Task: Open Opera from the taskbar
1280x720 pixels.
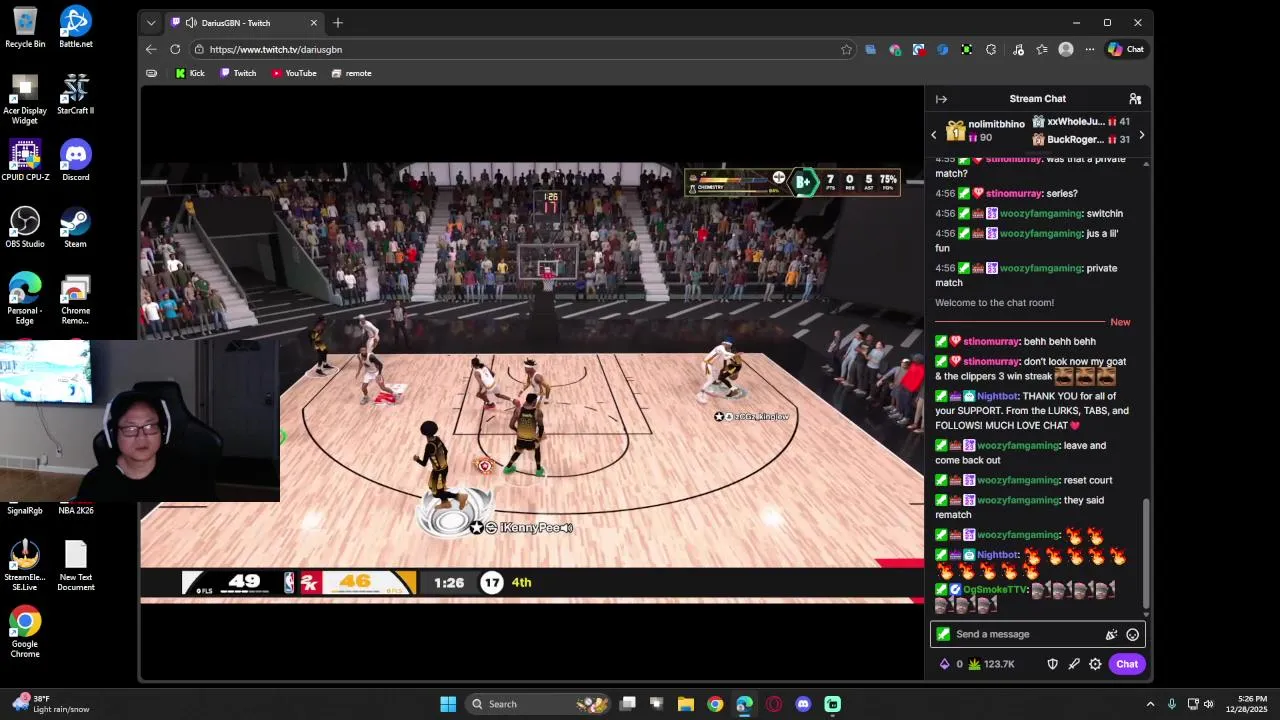Action: (774, 704)
